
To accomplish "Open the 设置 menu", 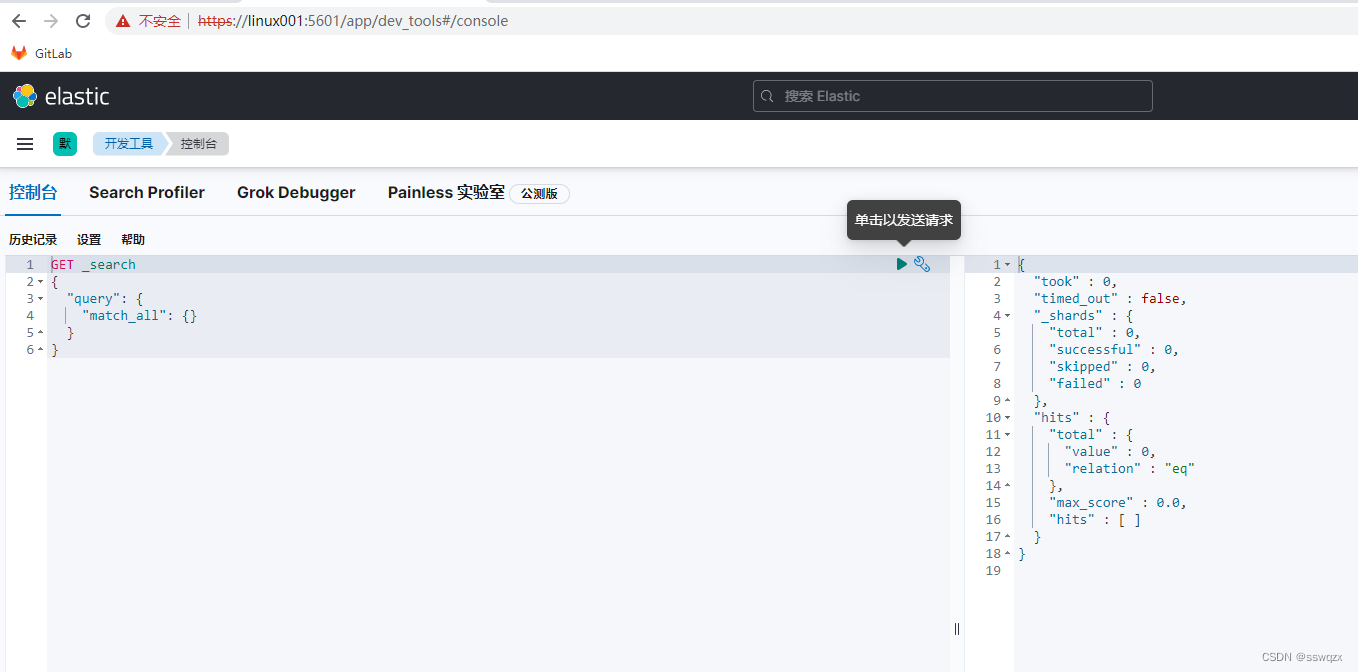I will click(88, 239).
